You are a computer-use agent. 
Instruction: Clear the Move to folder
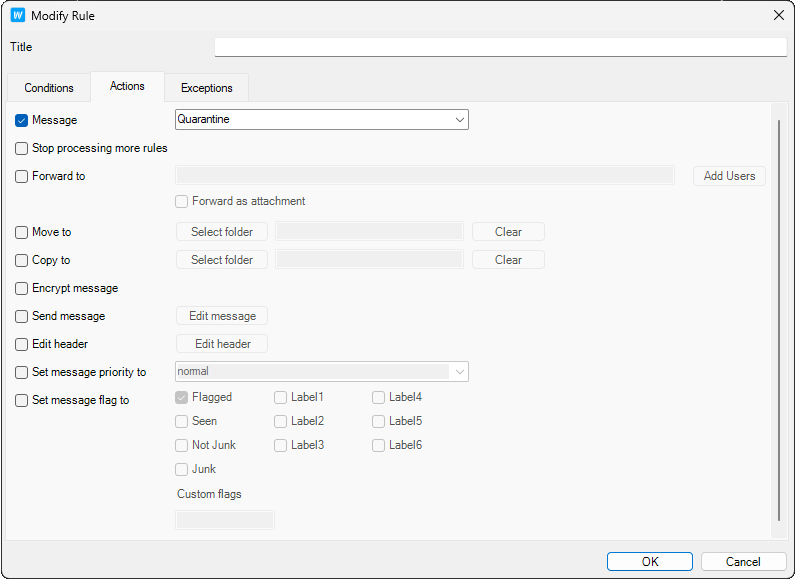point(508,232)
